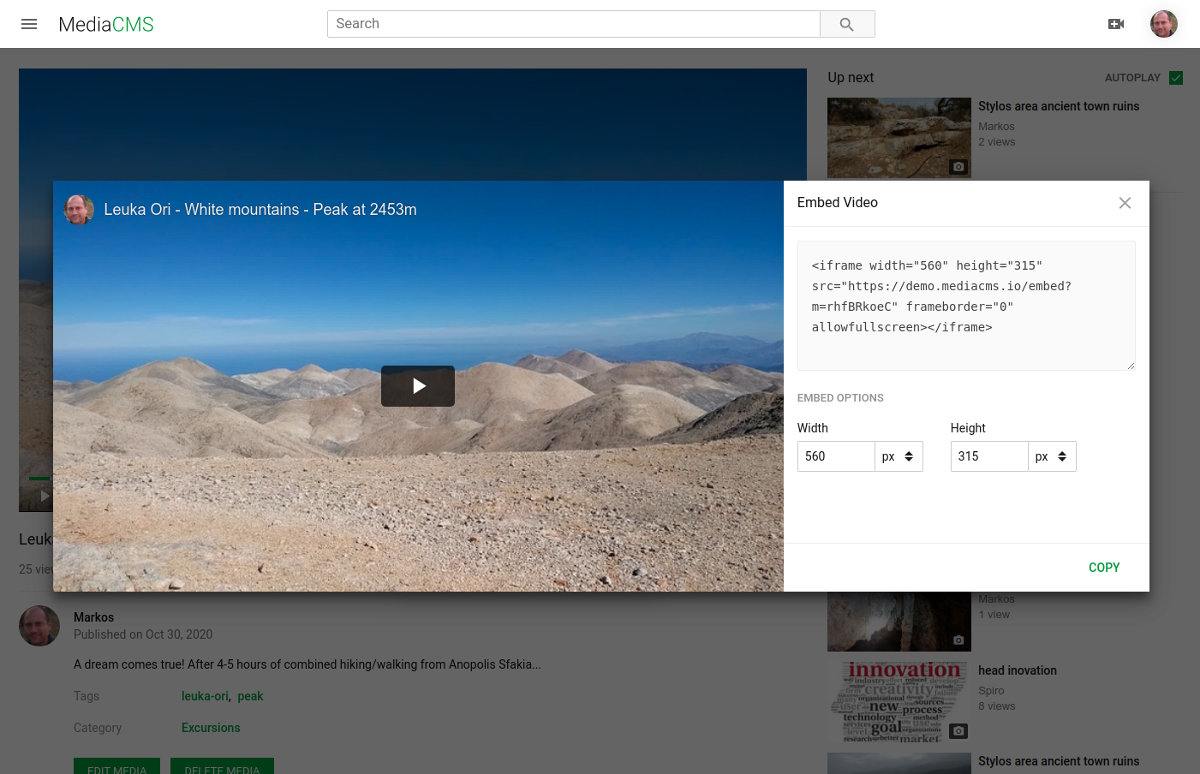Click Markos's profile avatar below the video
Image resolution: width=1200 pixels, height=774 pixels.
(x=39, y=625)
